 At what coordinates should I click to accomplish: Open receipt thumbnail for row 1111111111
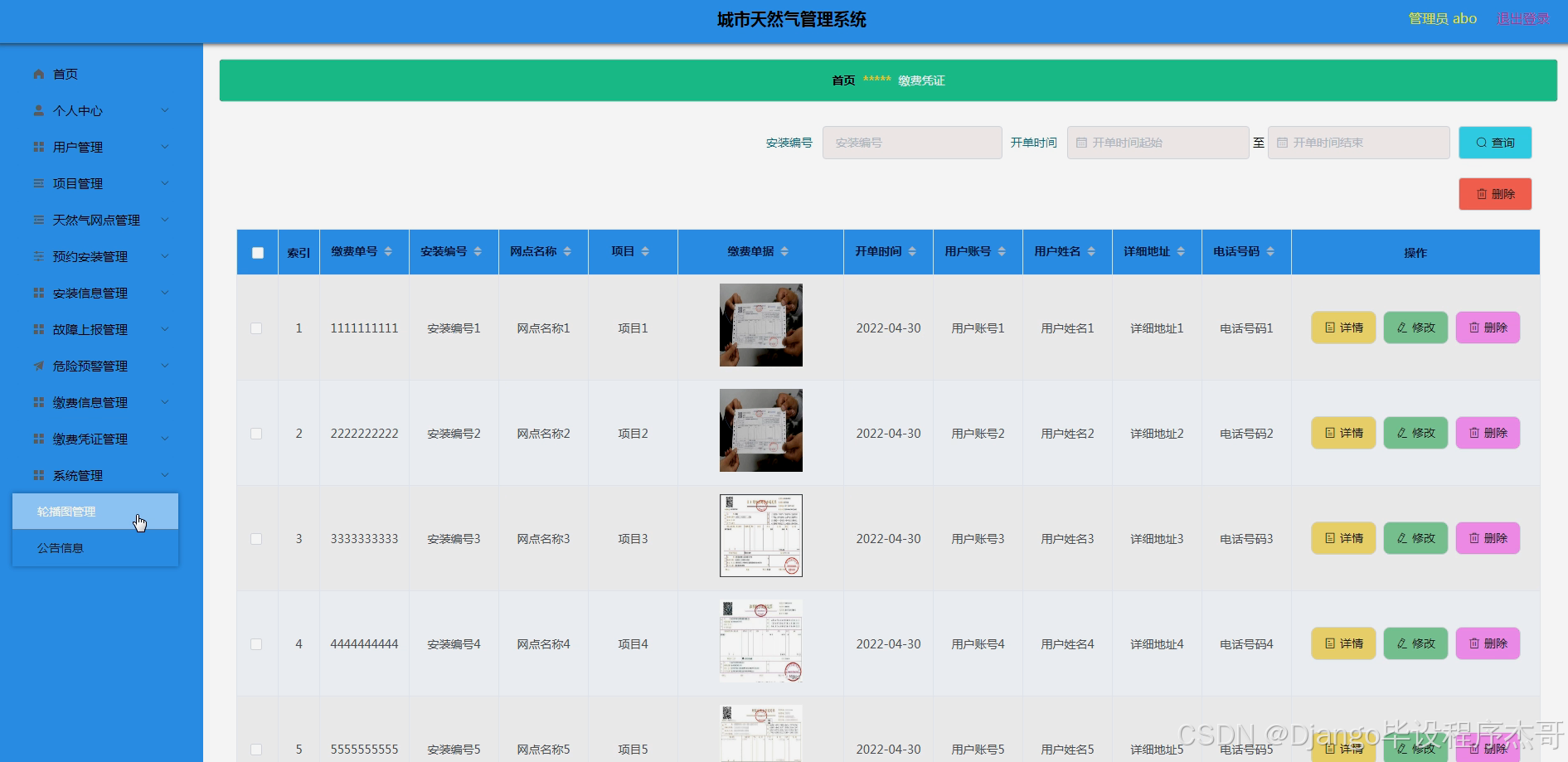click(x=761, y=325)
